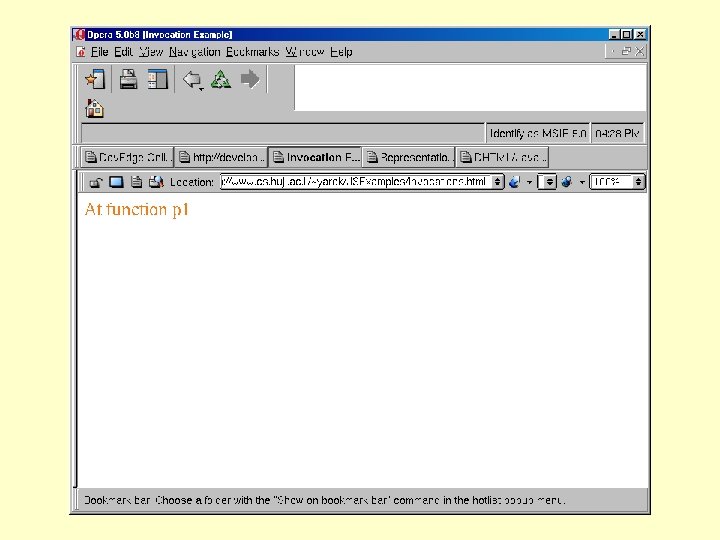Go back with the left arrow icon
The height and width of the screenshot is (540, 720).
coord(190,79)
